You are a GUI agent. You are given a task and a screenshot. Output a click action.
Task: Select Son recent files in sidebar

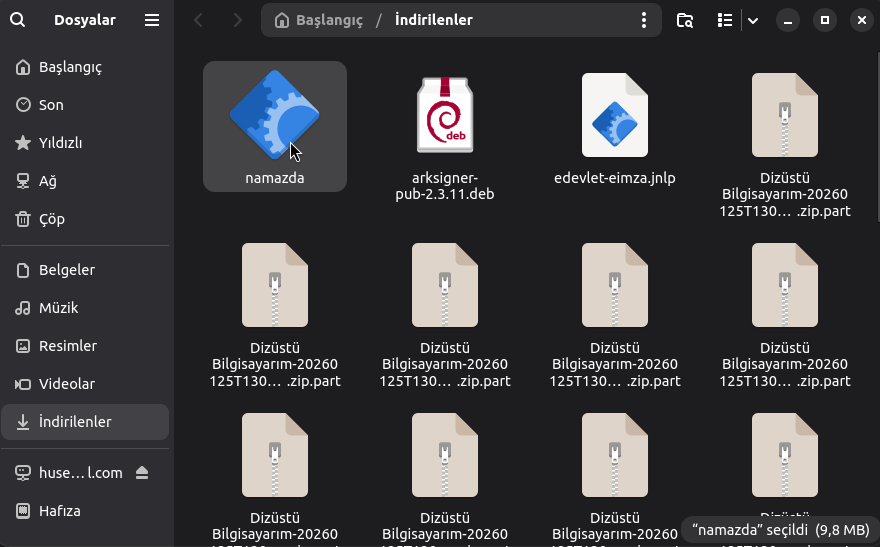(51, 105)
